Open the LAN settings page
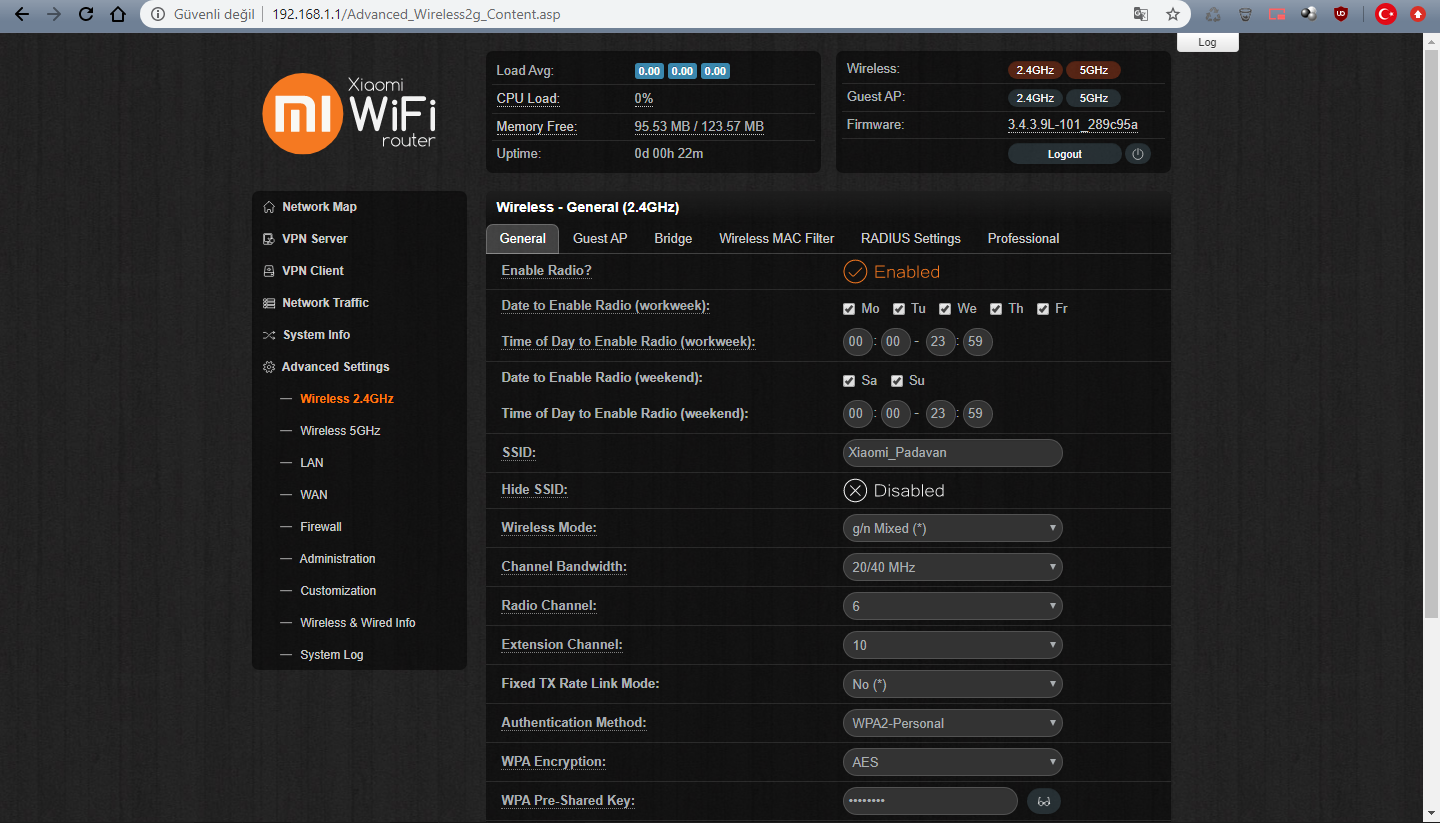 click(x=312, y=463)
